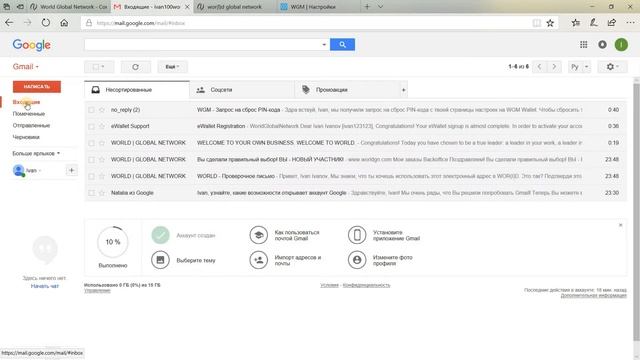Refresh the Gmail inbox
The height and width of the screenshot is (360, 640).
click(136, 67)
